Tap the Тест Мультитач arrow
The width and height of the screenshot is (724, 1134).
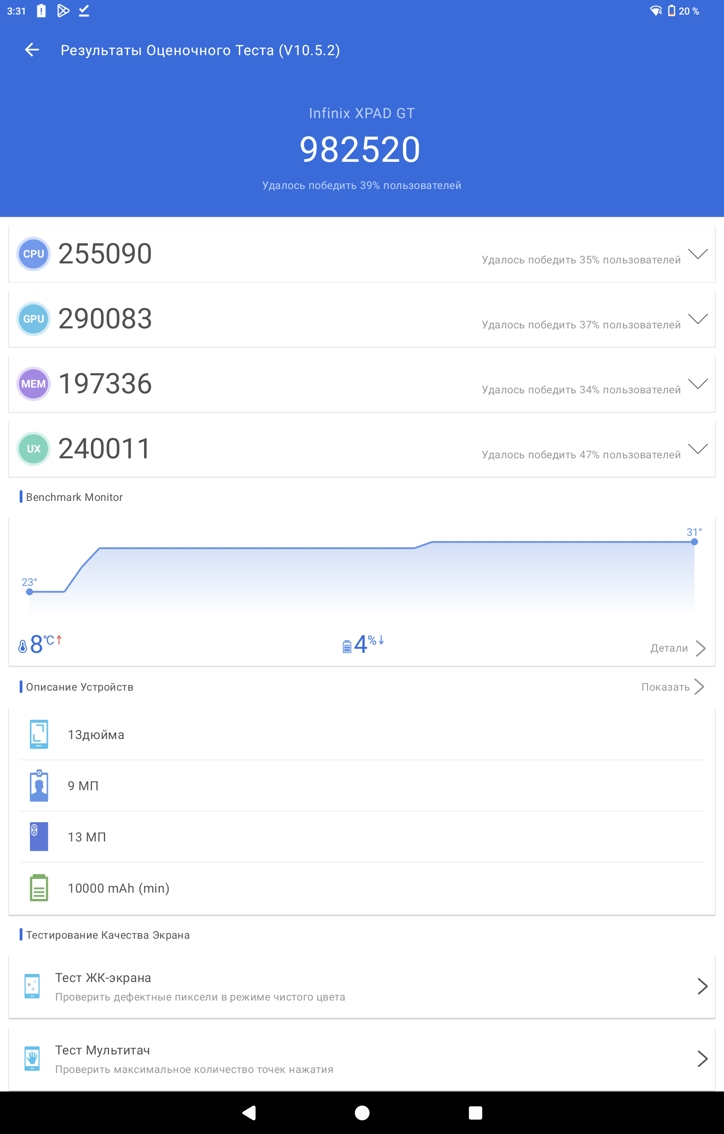pos(702,1059)
